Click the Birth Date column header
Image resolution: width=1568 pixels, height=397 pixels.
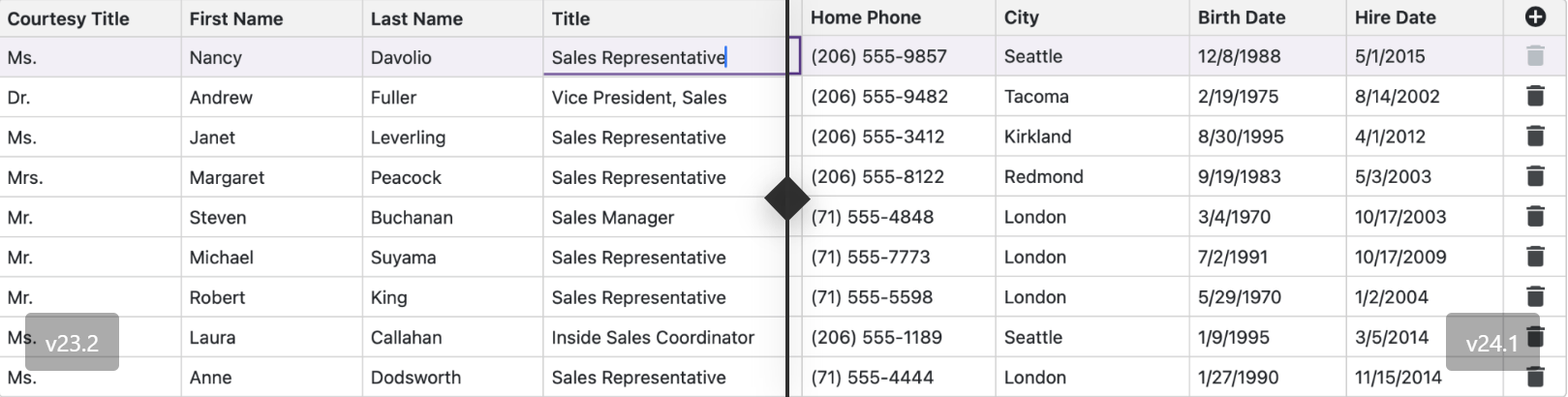pyautogui.click(x=1241, y=17)
